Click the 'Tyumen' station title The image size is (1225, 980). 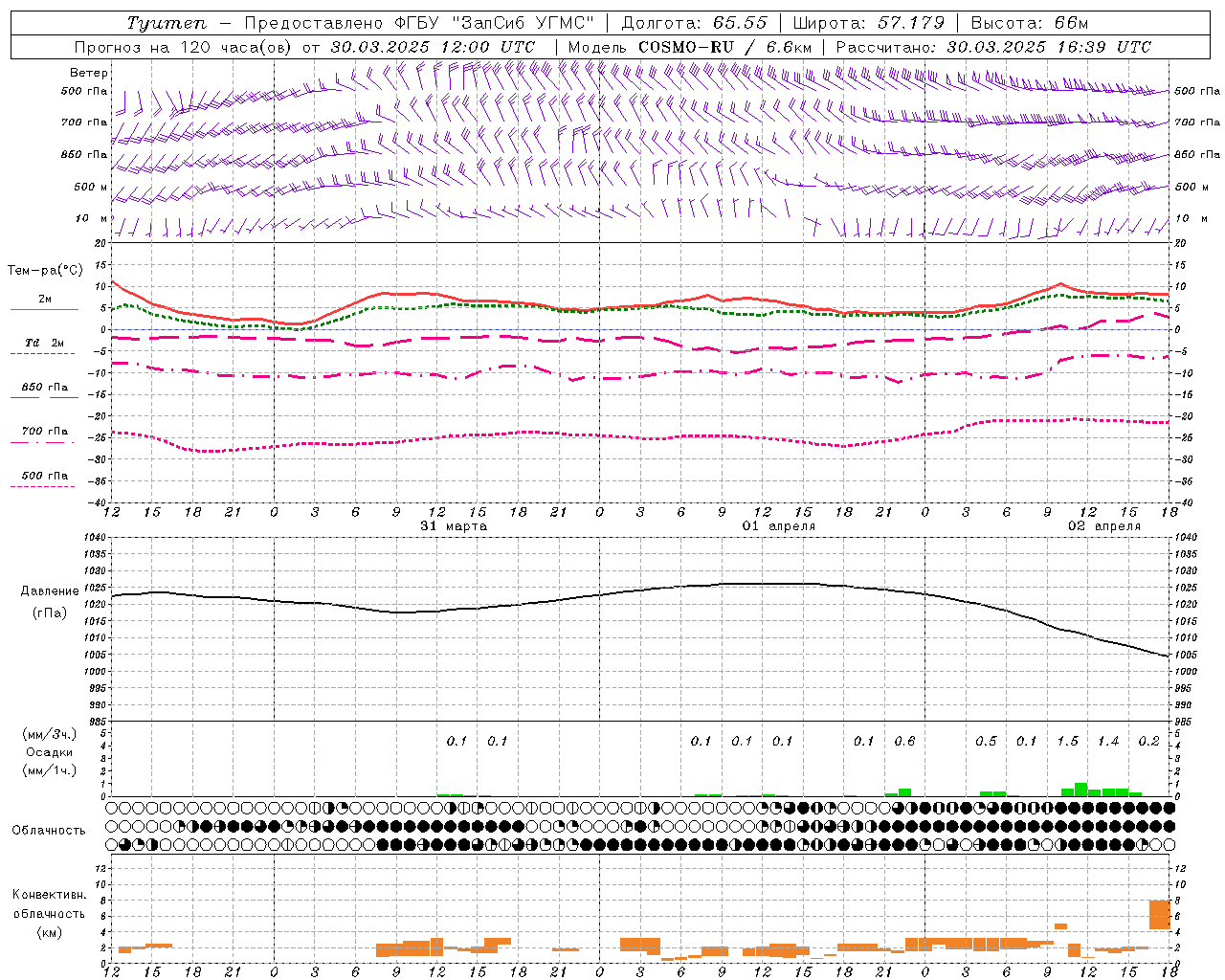click(x=167, y=23)
